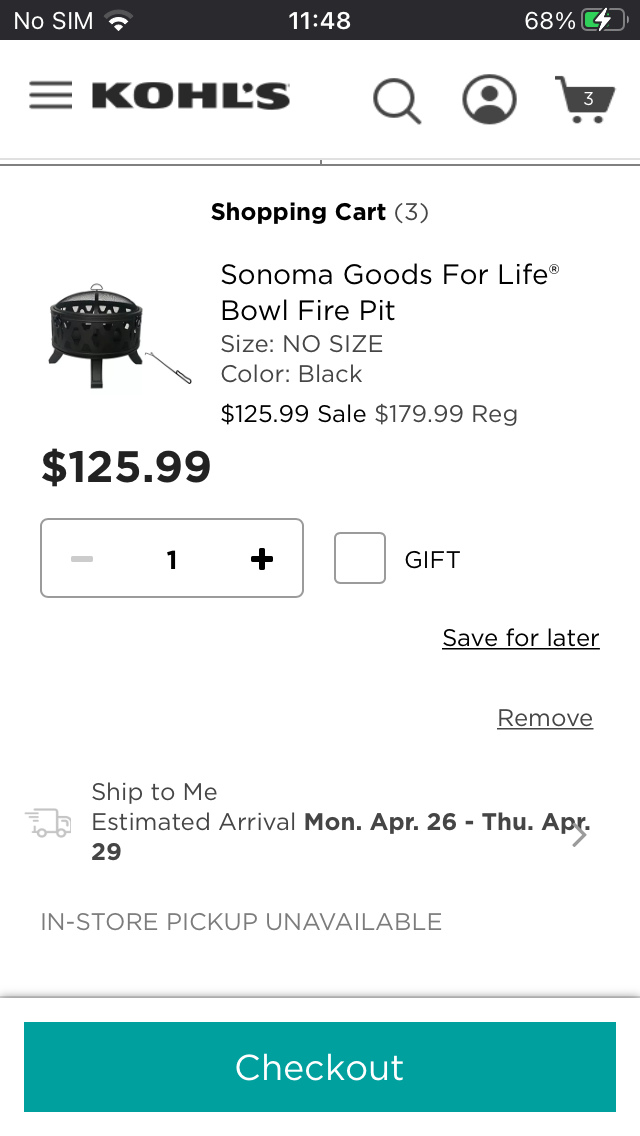The width and height of the screenshot is (640, 1136).
Task: Expand shipping options chevron arrow
Action: tap(580, 834)
